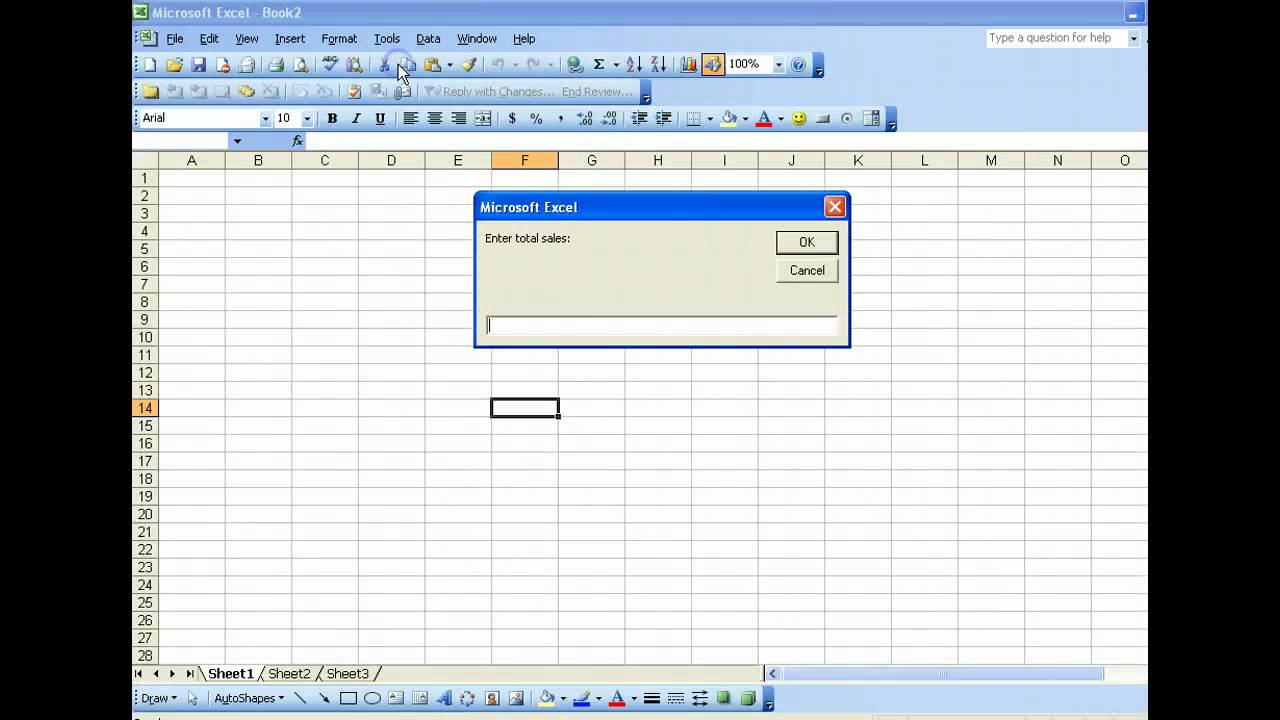Image resolution: width=1280 pixels, height=720 pixels.
Task: Toggle Select Objects pointer tool
Action: [193, 698]
